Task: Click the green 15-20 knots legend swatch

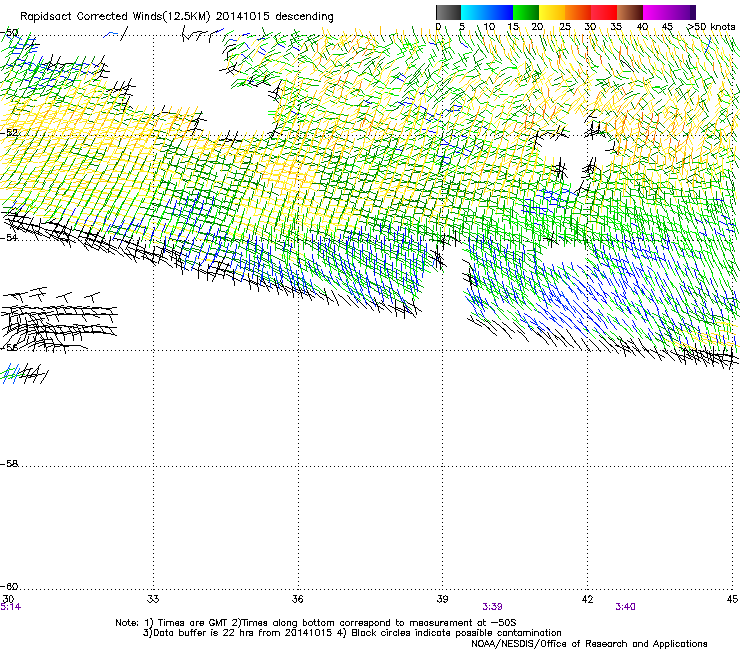Action: [x=526, y=12]
